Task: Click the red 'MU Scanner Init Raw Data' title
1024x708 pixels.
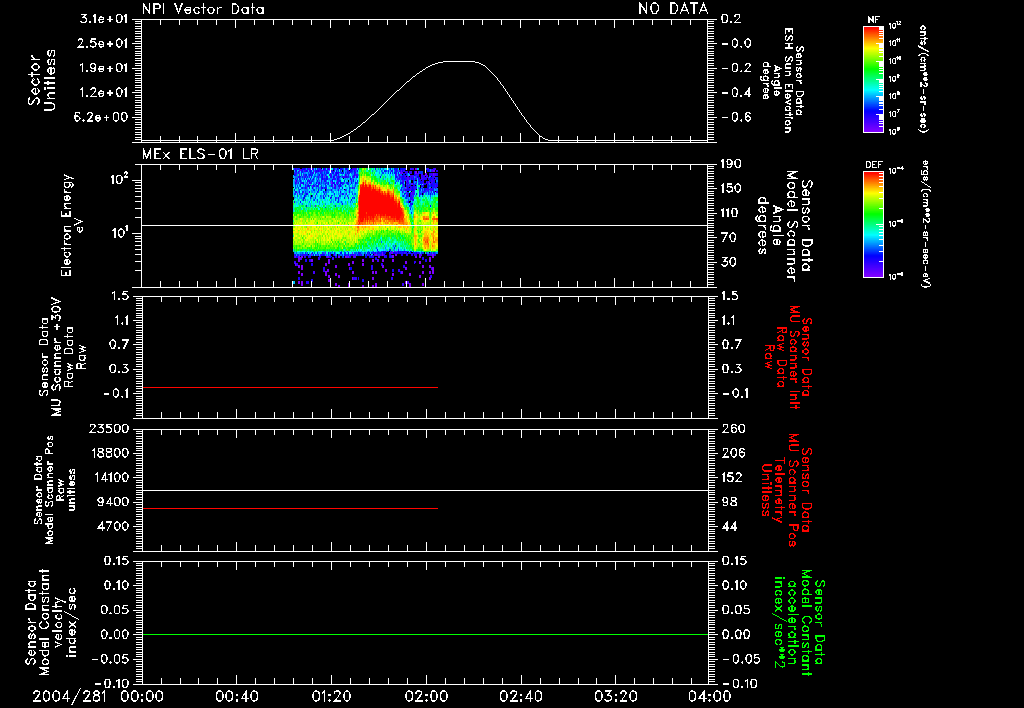Action: tap(787, 357)
